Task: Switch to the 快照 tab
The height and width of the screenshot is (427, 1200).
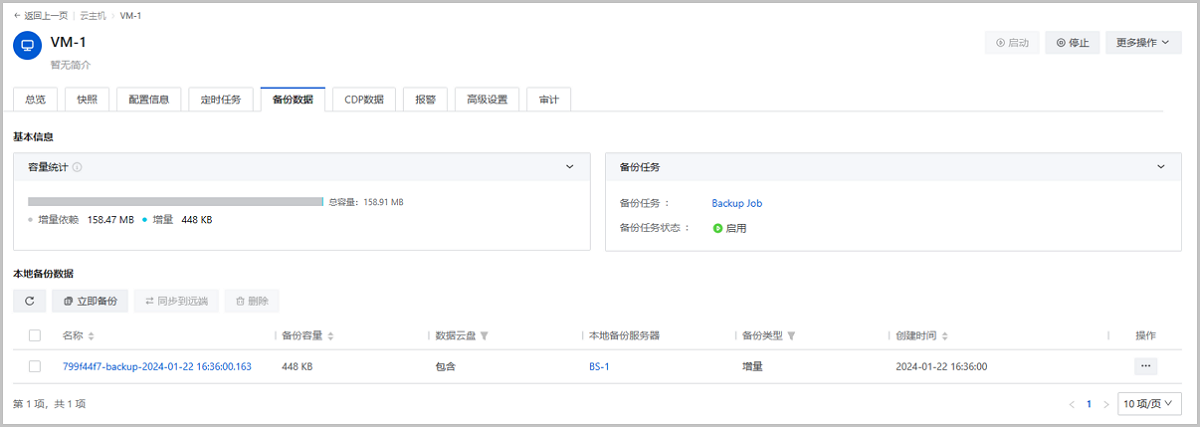Action: pyautogui.click(x=87, y=100)
